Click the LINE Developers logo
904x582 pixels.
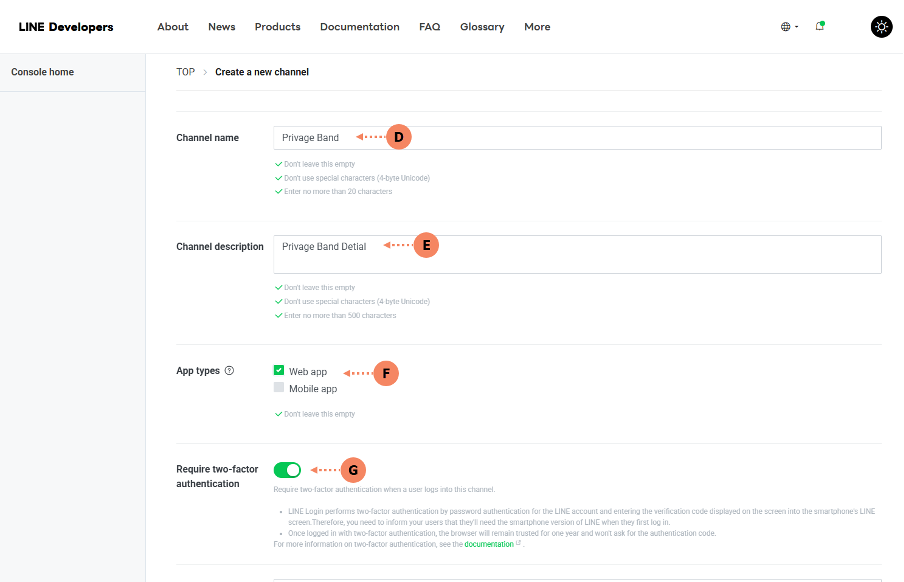(66, 27)
